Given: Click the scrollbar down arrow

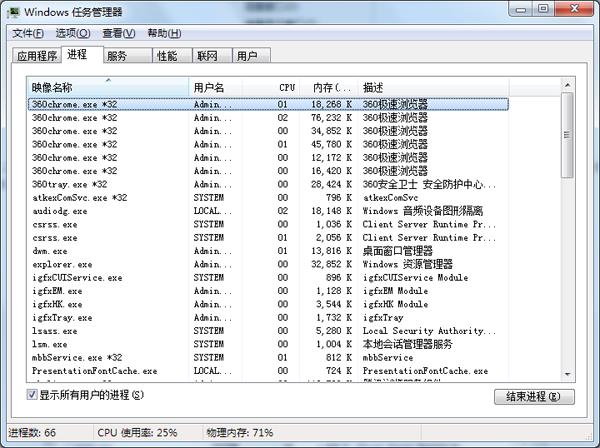Looking at the screenshot, I should pos(567,374).
